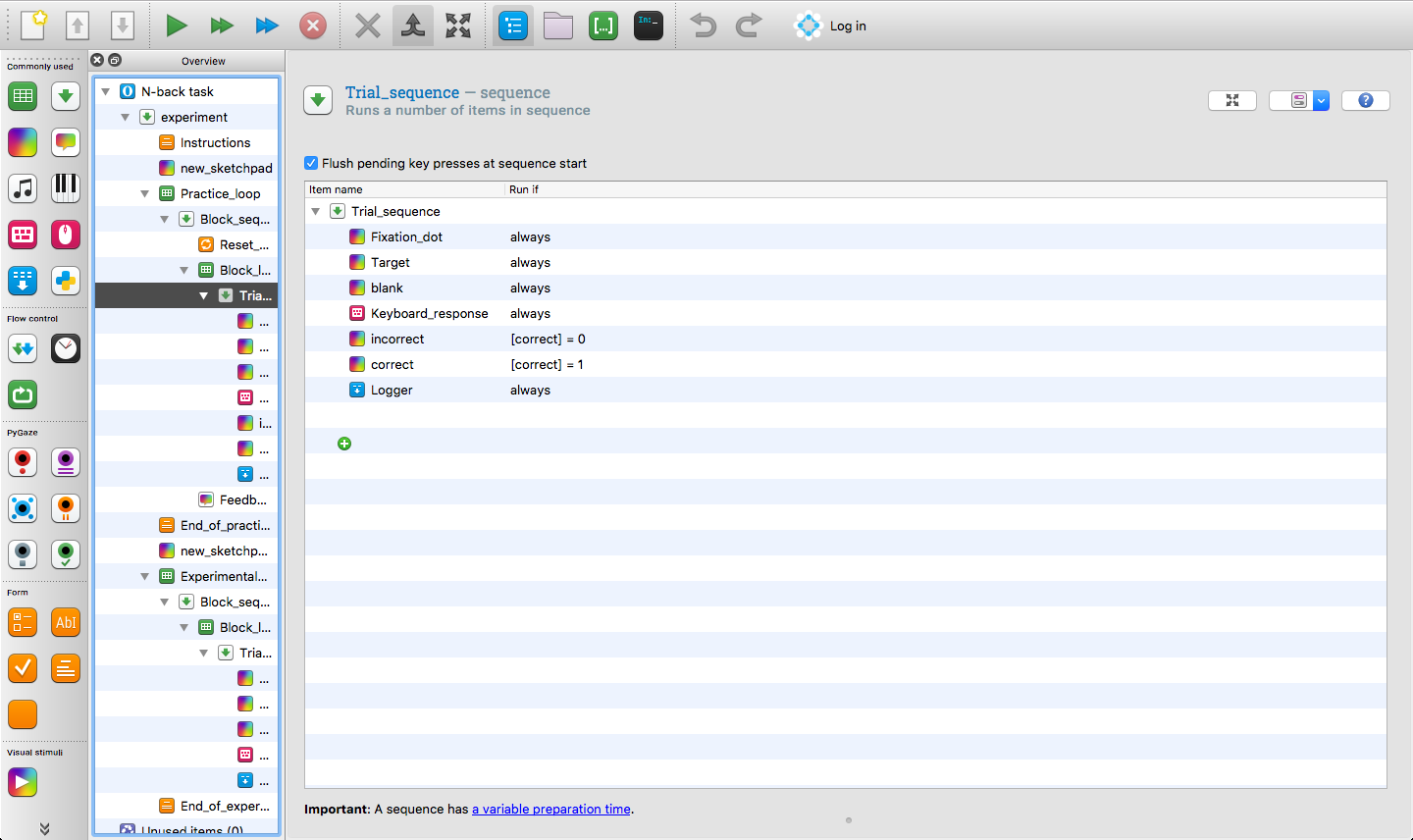1413x840 pixels.
Task: Select the sampler music note item
Action: [23, 188]
